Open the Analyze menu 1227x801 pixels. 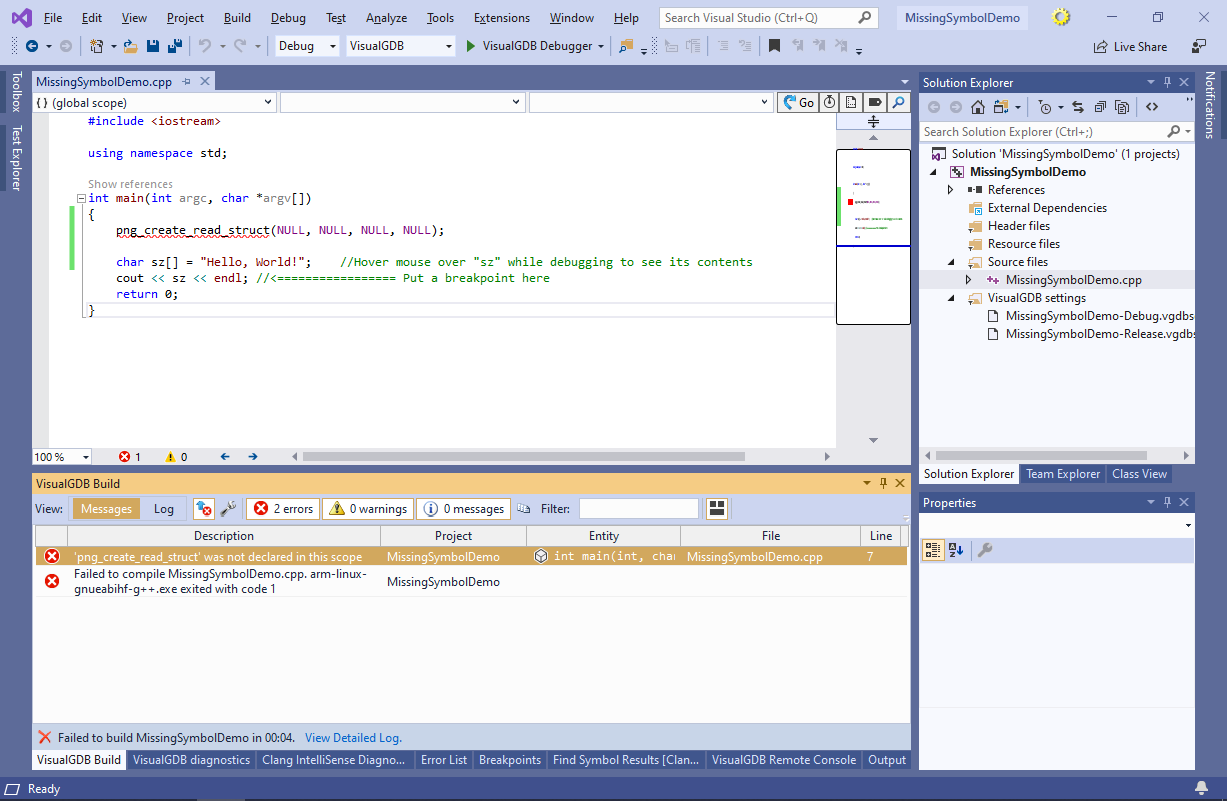click(386, 18)
